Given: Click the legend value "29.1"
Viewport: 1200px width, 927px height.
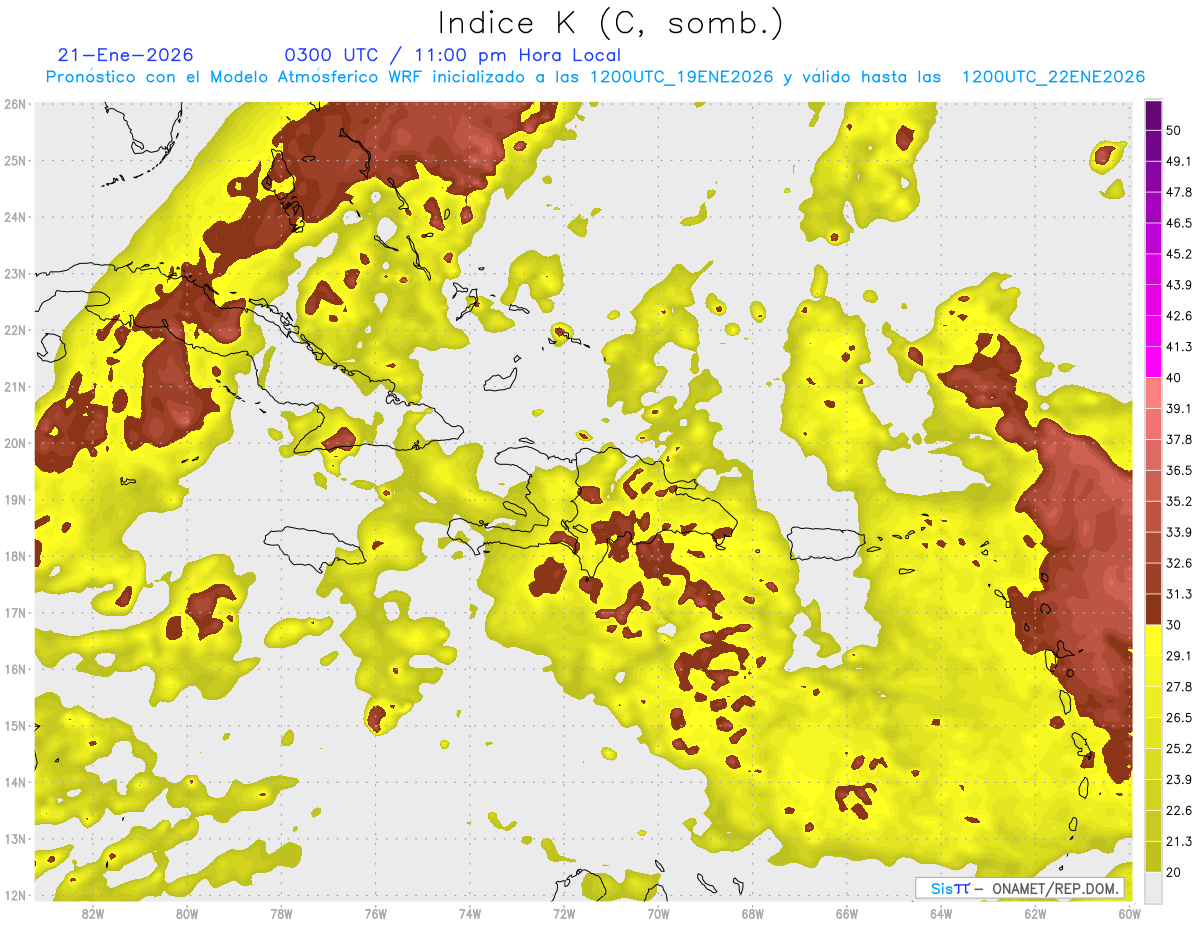Looking at the screenshot, I should pyautogui.click(x=1178, y=655).
